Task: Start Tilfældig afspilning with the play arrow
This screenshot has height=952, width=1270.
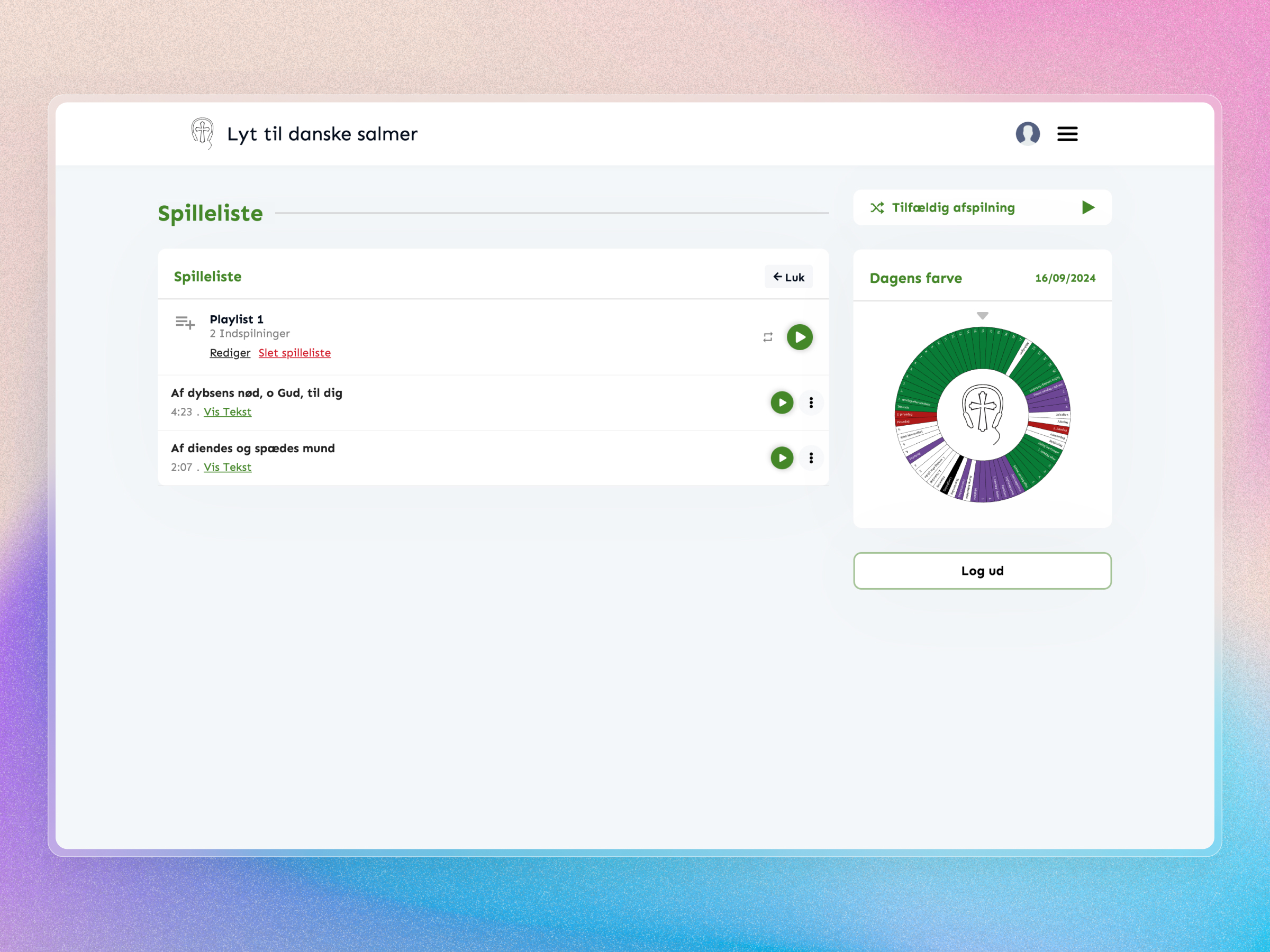Action: (x=1088, y=208)
